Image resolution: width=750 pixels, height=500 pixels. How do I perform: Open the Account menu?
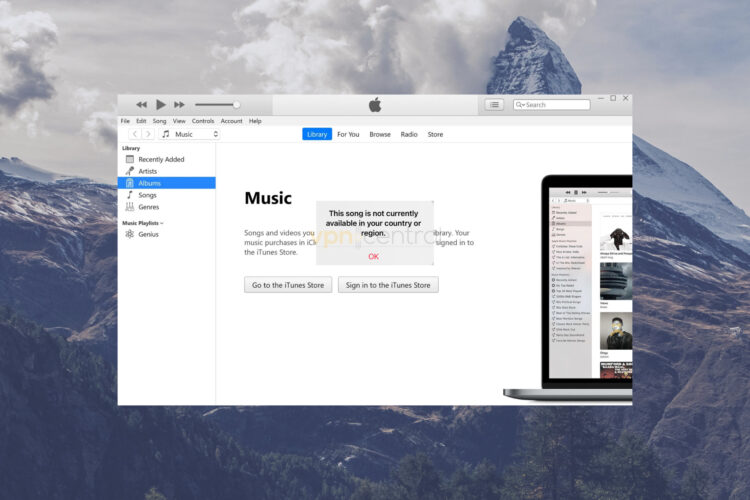click(x=232, y=121)
